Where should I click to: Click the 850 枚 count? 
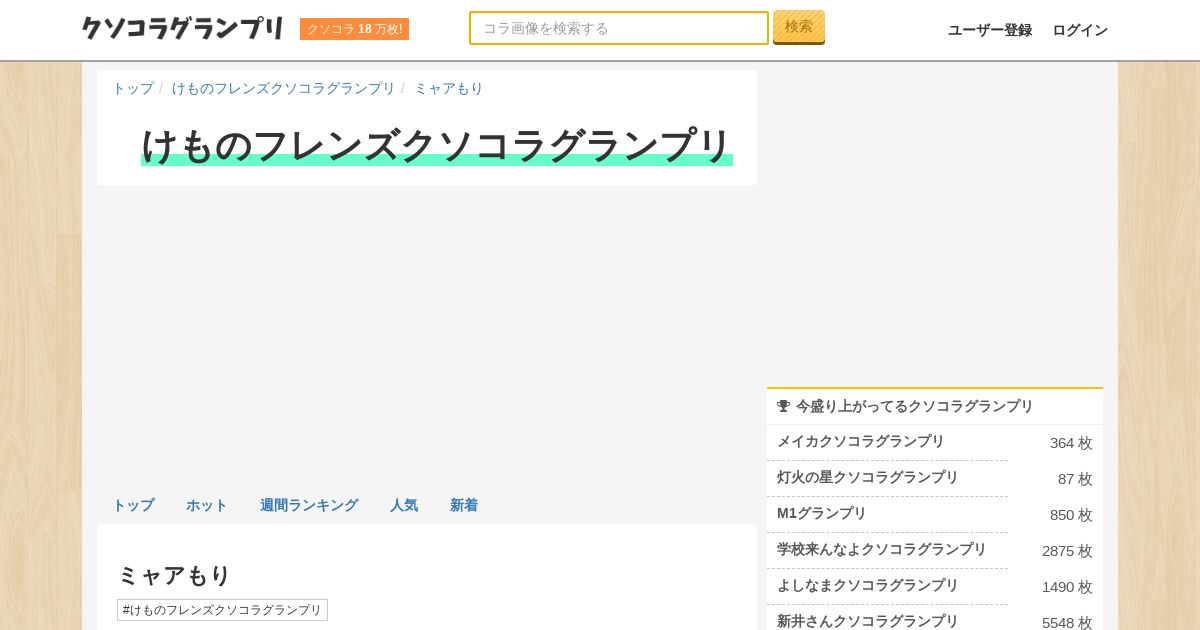click(x=1071, y=515)
